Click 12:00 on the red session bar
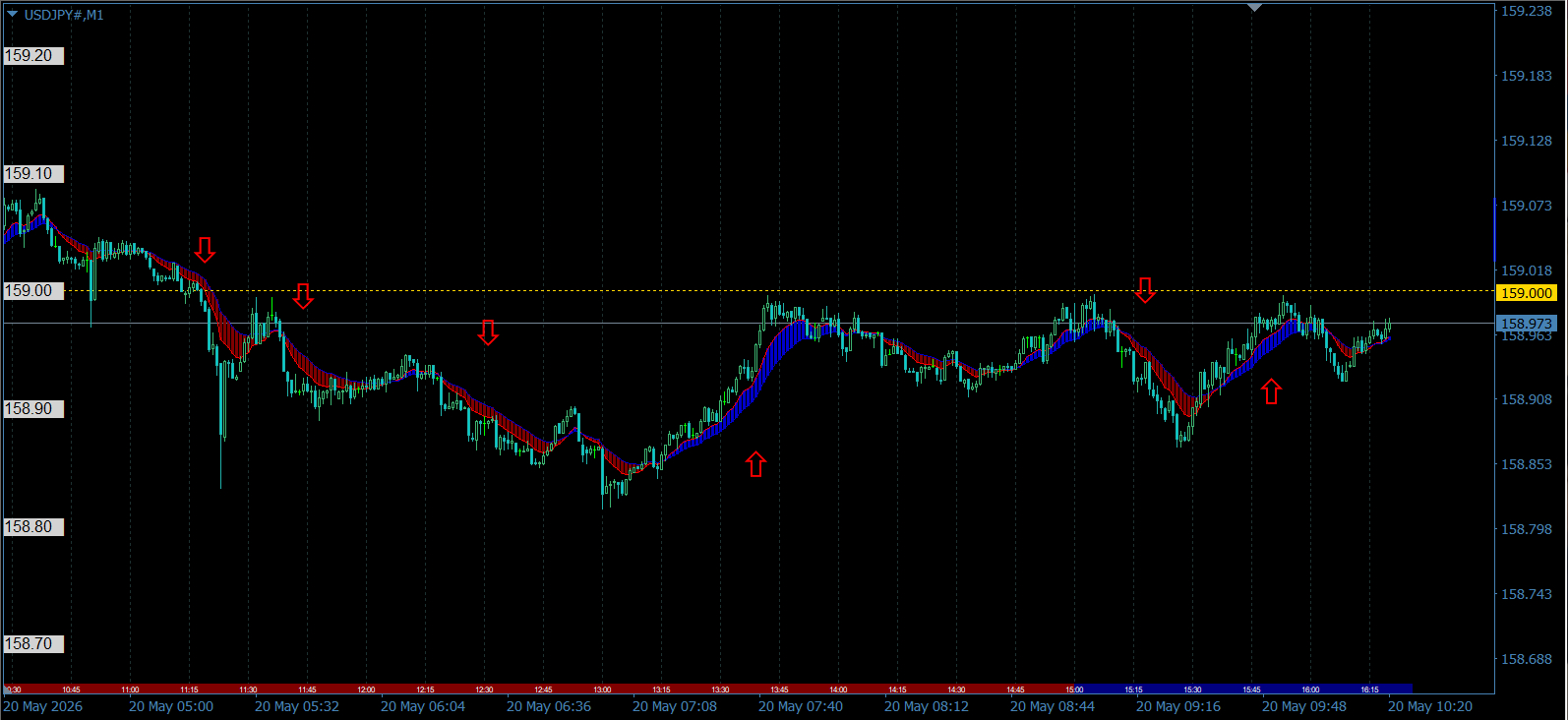Screen dimensions: 1568x720 coord(366,690)
